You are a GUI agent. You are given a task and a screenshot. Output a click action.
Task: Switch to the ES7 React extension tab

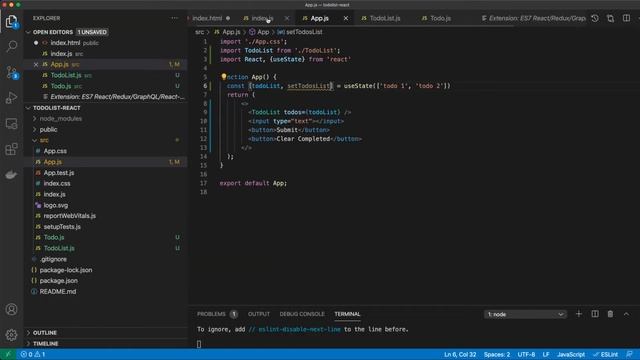point(533,18)
